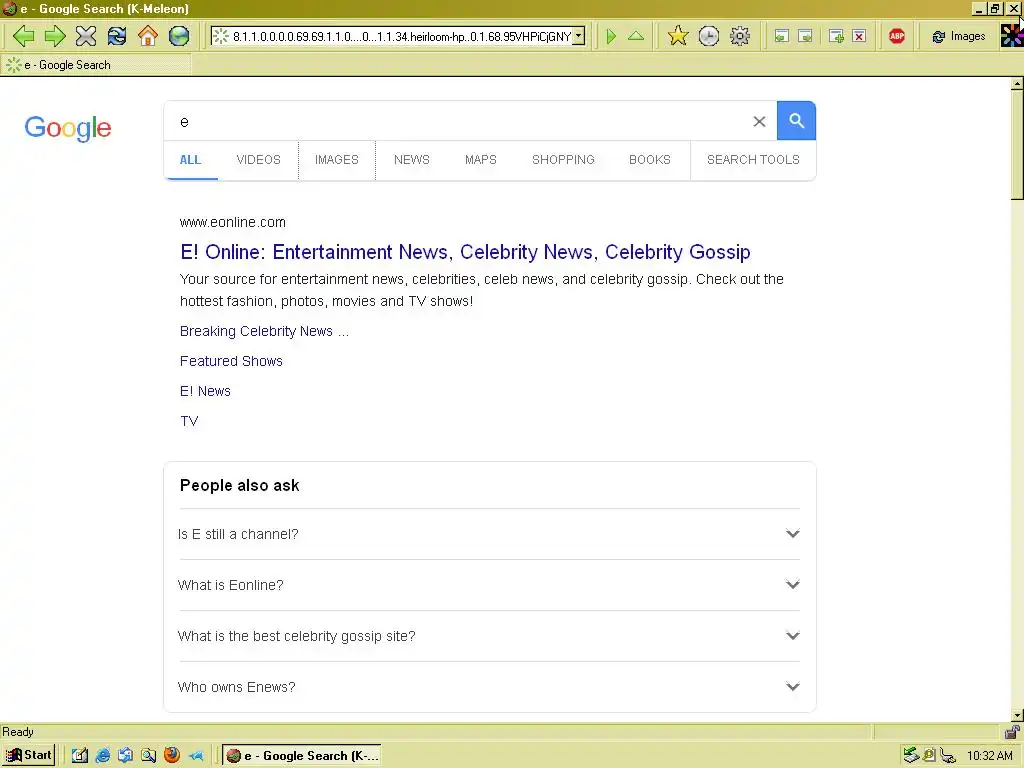Viewport: 1024px width, 768px height.
Task: Switch to the previous tab icon
Action: [x=782, y=37]
